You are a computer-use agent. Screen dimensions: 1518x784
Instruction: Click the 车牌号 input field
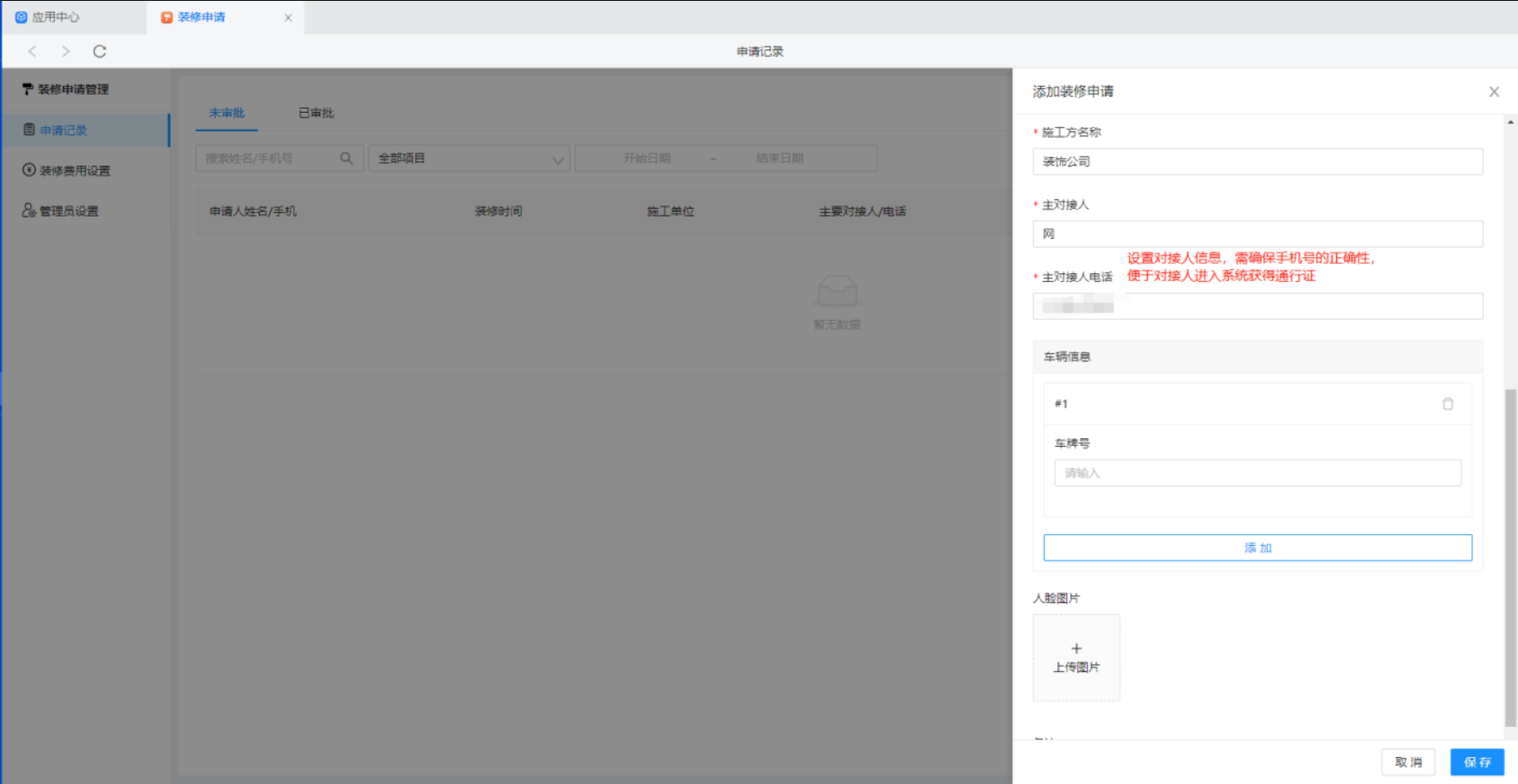point(1258,473)
